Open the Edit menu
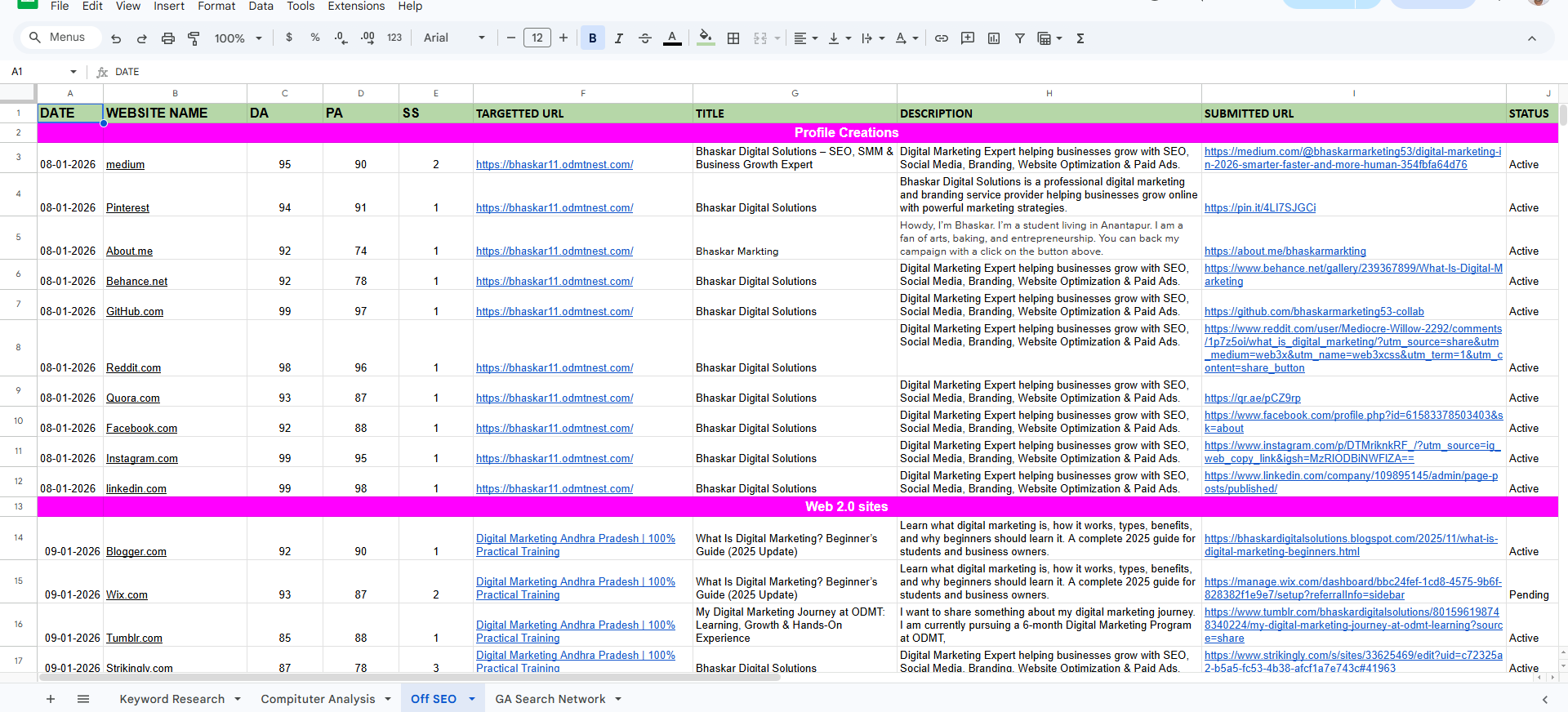 point(92,6)
